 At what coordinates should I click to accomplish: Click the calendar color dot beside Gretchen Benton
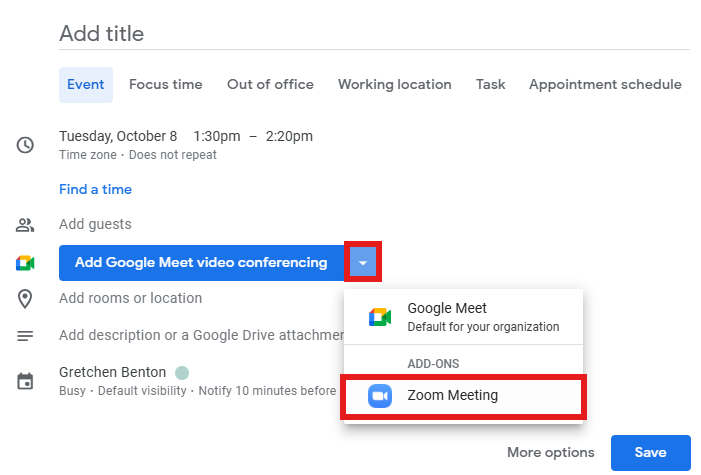182,372
